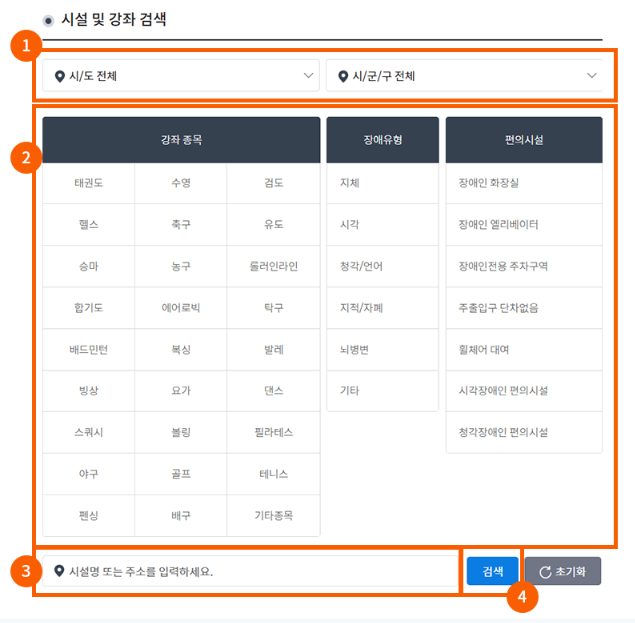Viewport: 635px width, 623px height.
Task: Click the chevron arrow of 시/도 전체
Action: click(x=309, y=76)
